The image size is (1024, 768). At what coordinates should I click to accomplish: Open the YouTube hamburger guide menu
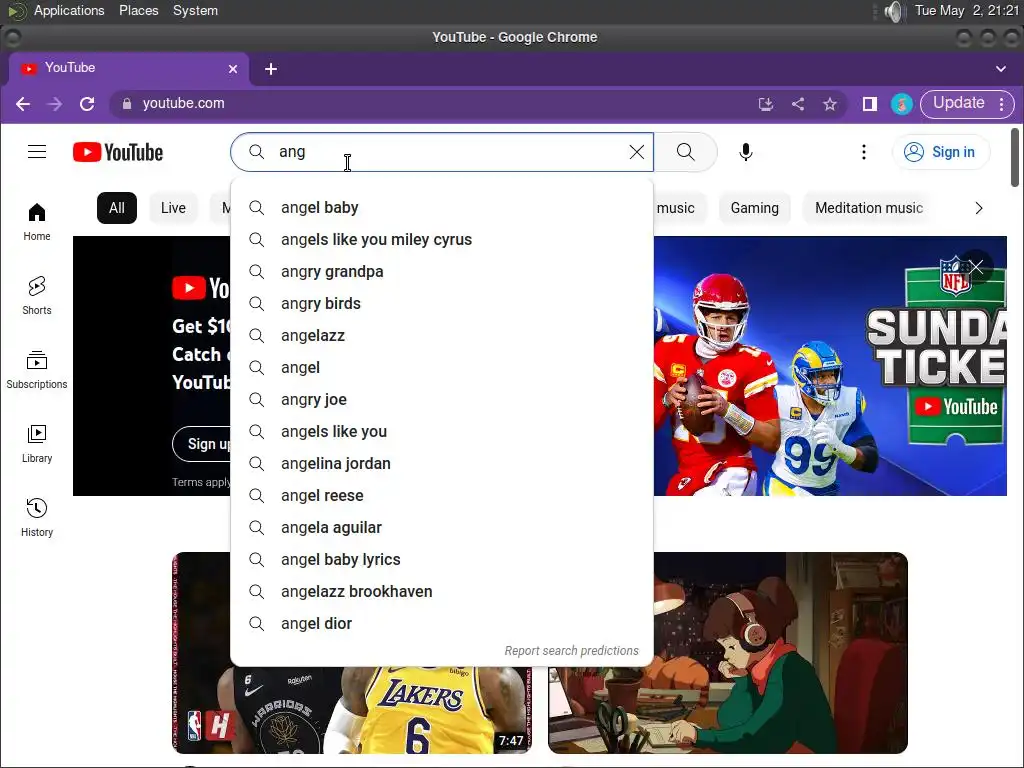[37, 152]
